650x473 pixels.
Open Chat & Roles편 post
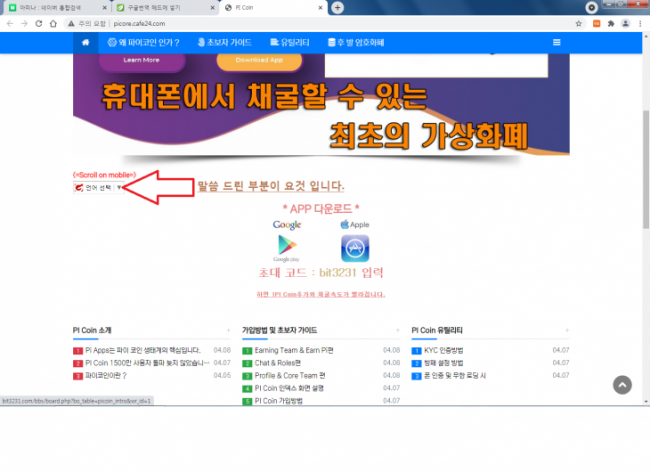pos(277,363)
